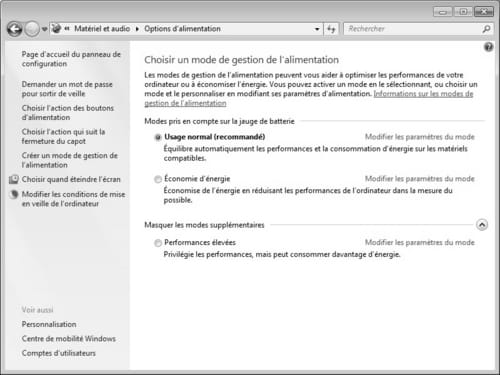Modify settings of Économie d'énergie mode
This screenshot has width=500, height=375.
pos(420,179)
